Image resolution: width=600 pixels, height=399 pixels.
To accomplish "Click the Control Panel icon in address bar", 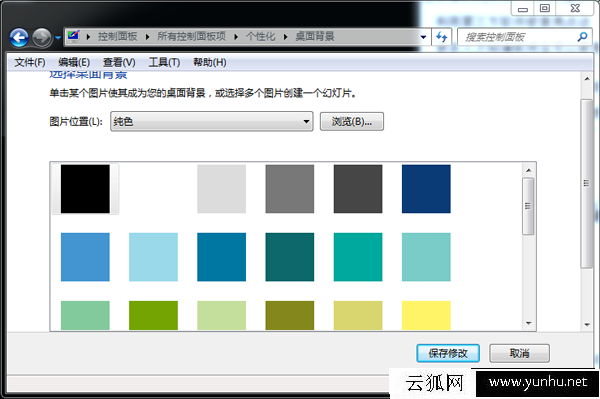I will click(x=73, y=37).
